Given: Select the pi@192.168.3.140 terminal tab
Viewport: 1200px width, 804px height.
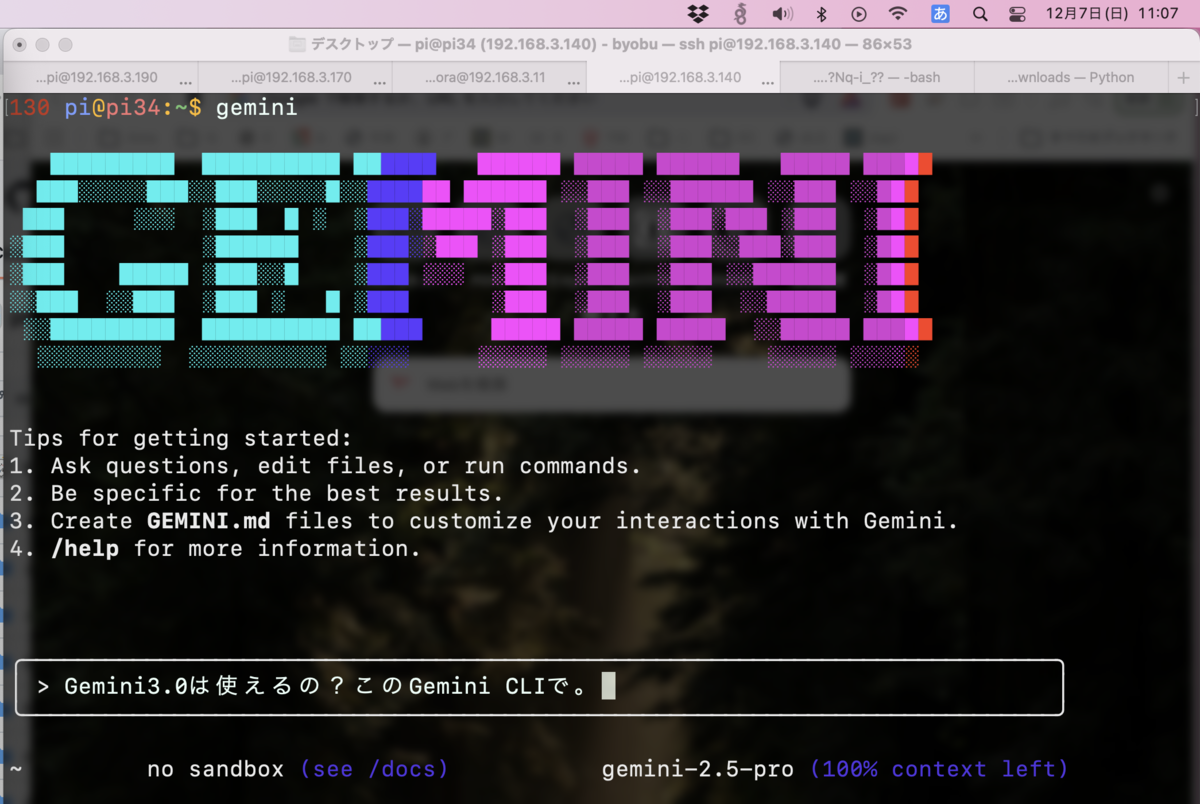Looking at the screenshot, I should (x=683, y=77).
